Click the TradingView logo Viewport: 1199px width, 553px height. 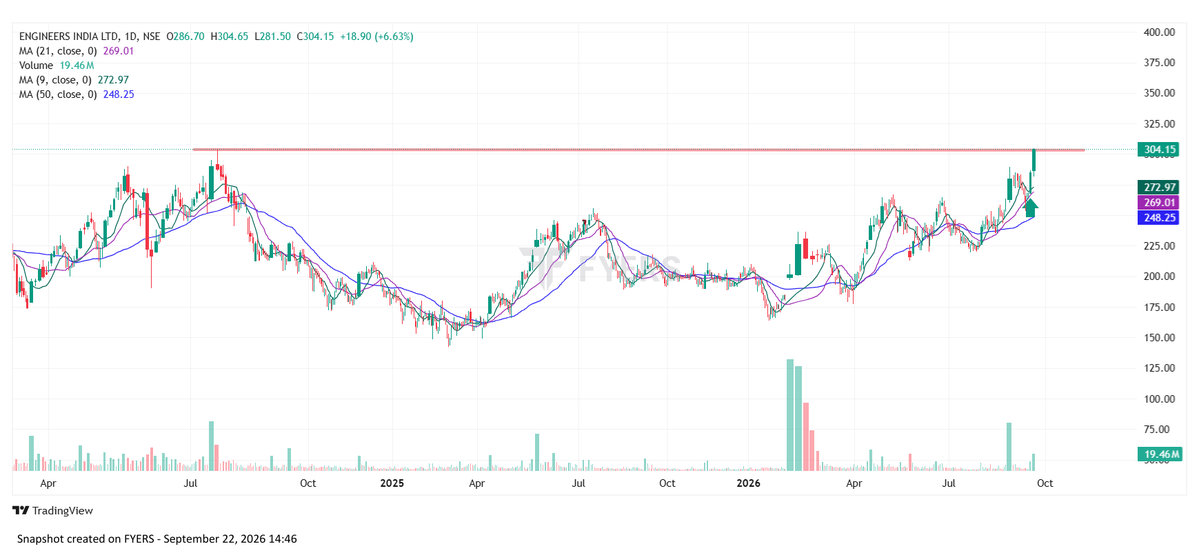tap(53, 510)
